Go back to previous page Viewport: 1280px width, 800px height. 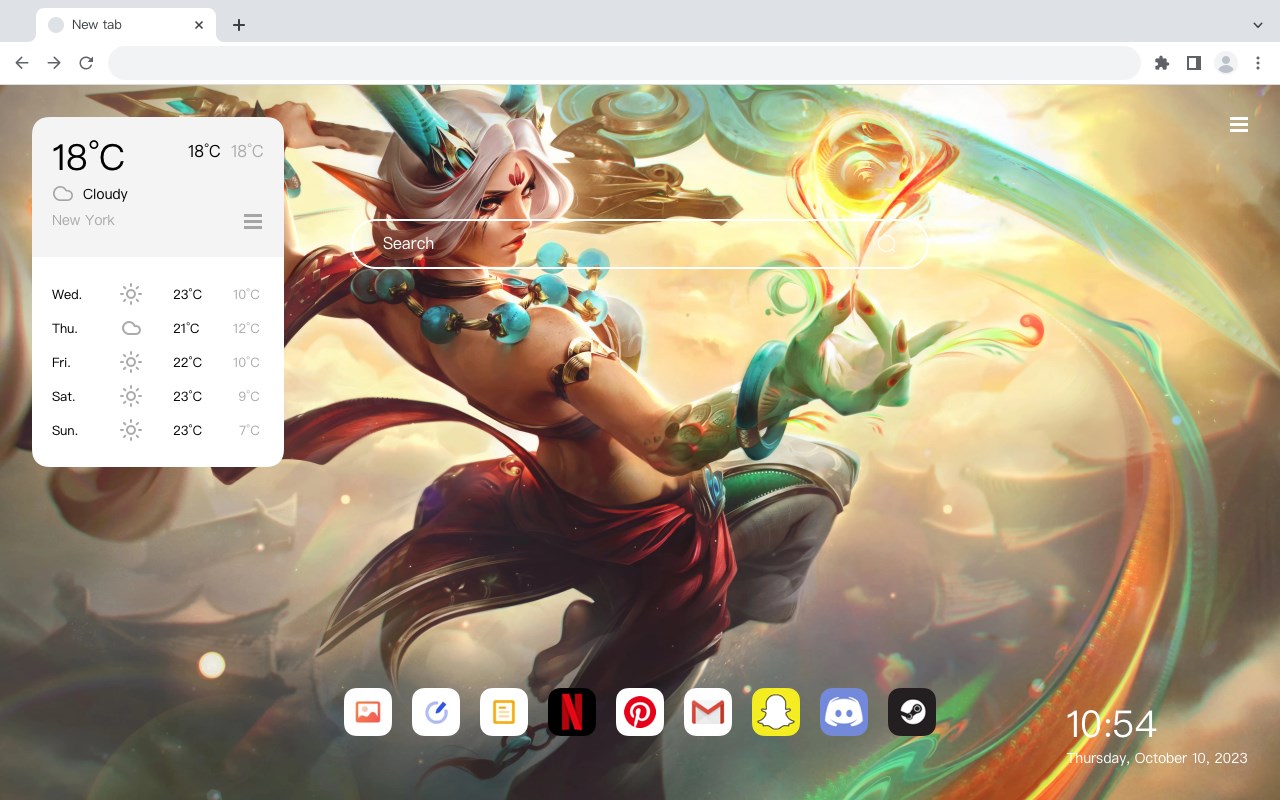[22, 63]
